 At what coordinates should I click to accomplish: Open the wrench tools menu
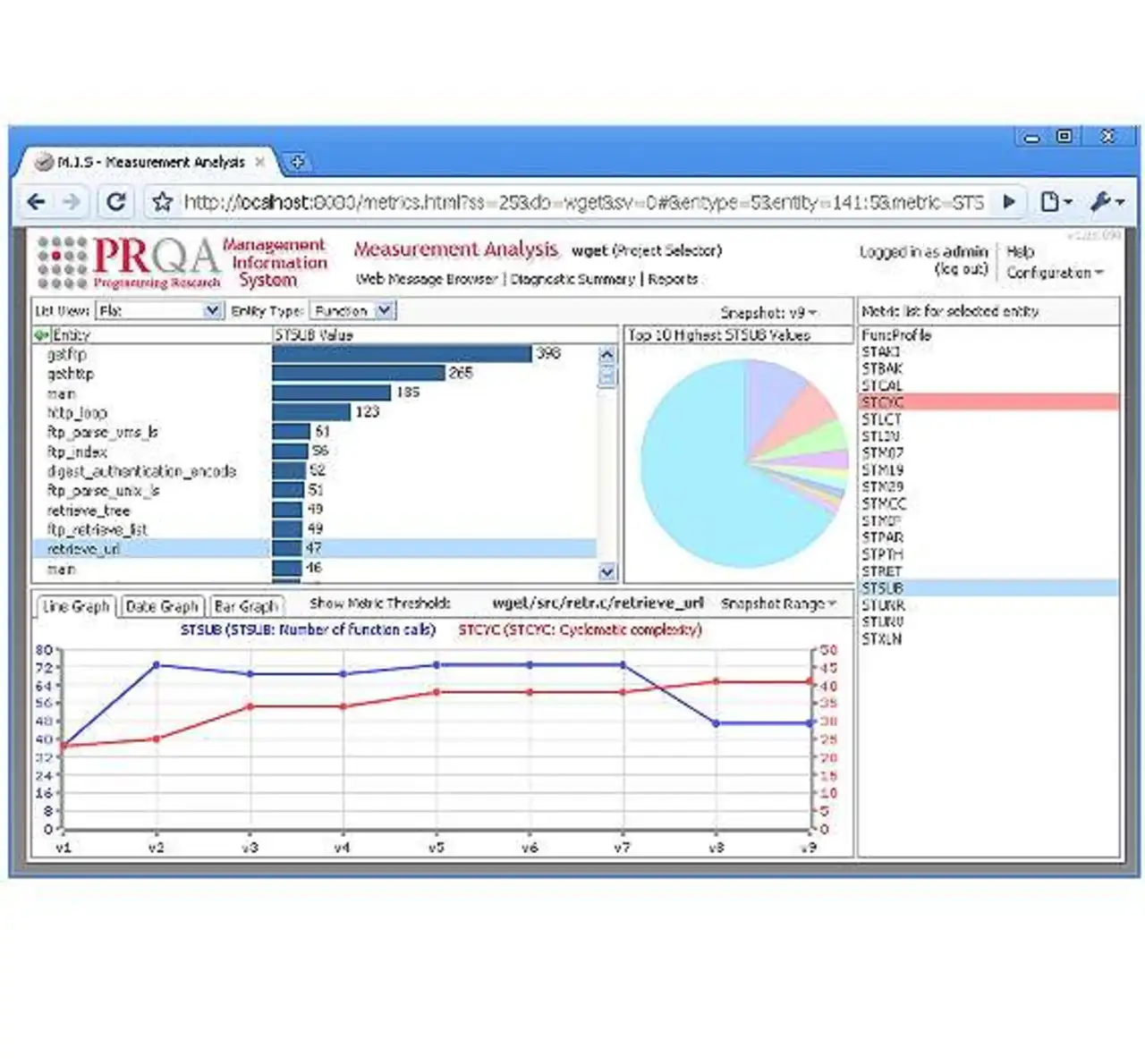pyautogui.click(x=1106, y=202)
